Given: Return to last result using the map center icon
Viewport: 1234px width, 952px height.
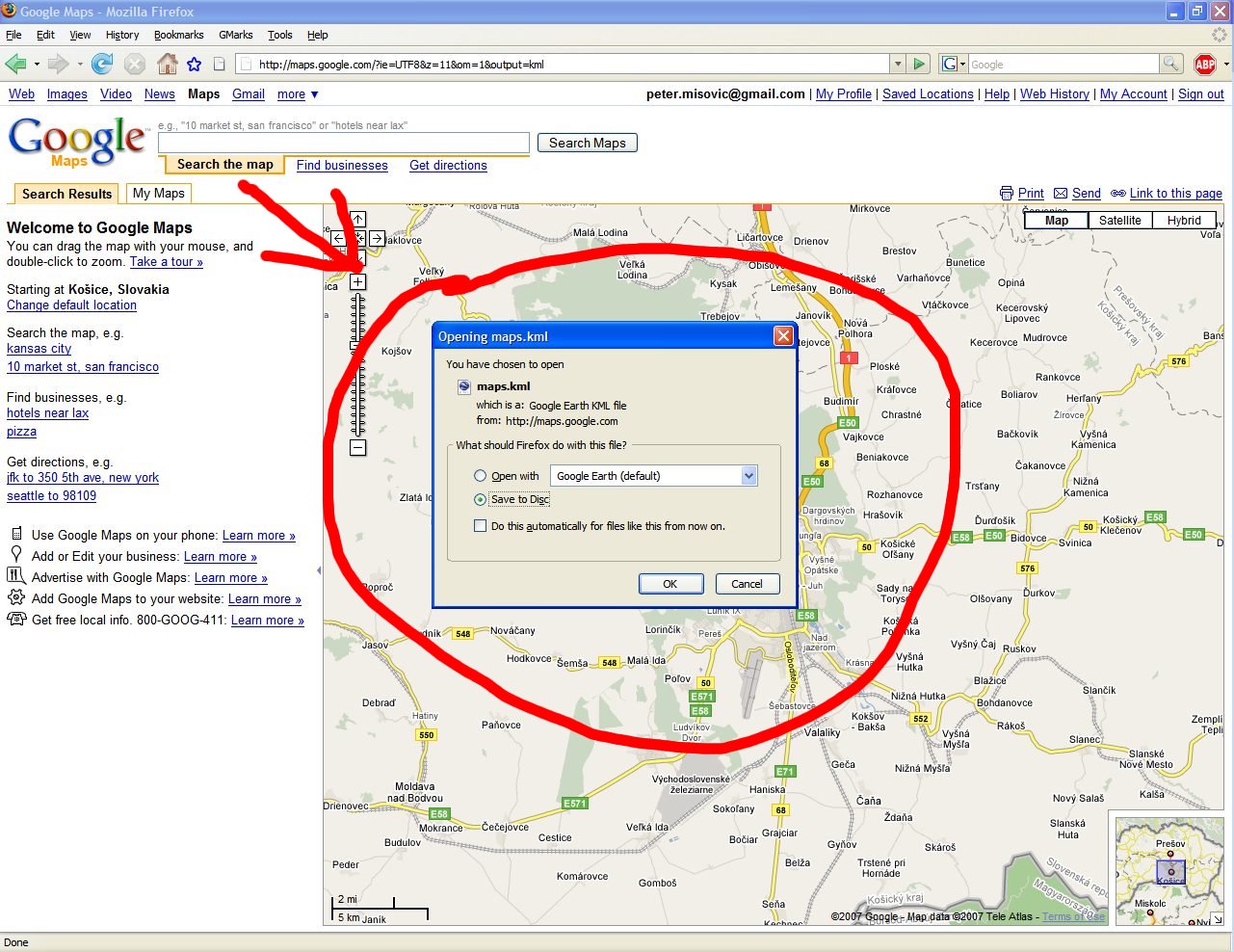Looking at the screenshot, I should pyautogui.click(x=357, y=238).
